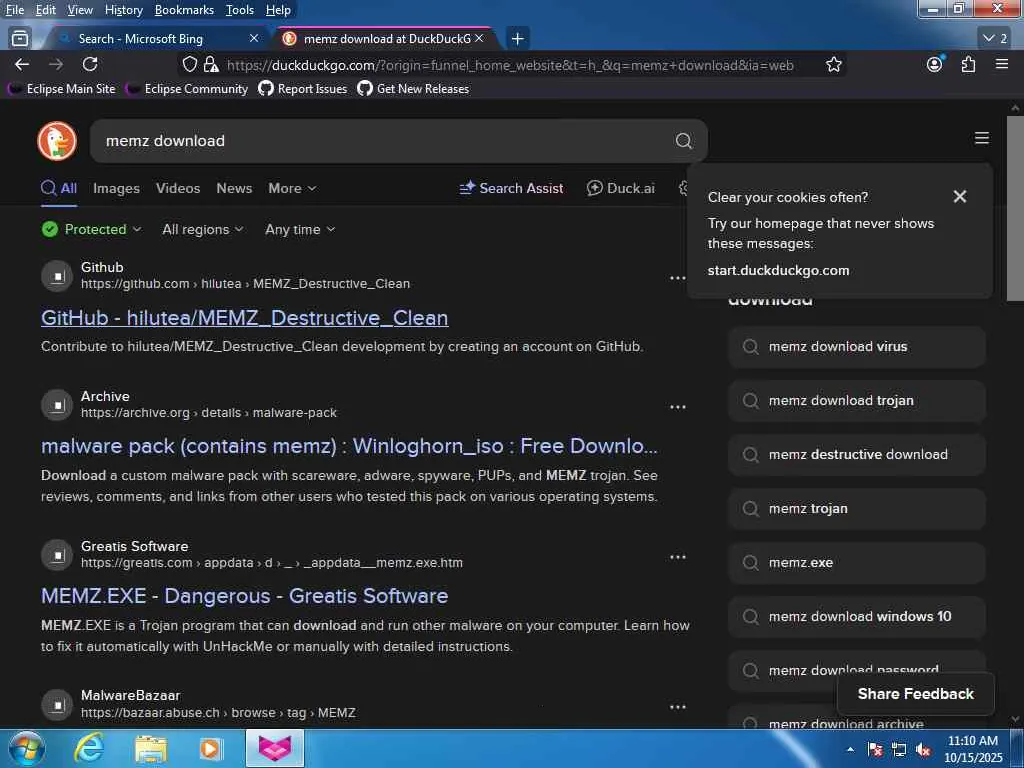Open options dots for Github result
1024x768 pixels.
678,278
